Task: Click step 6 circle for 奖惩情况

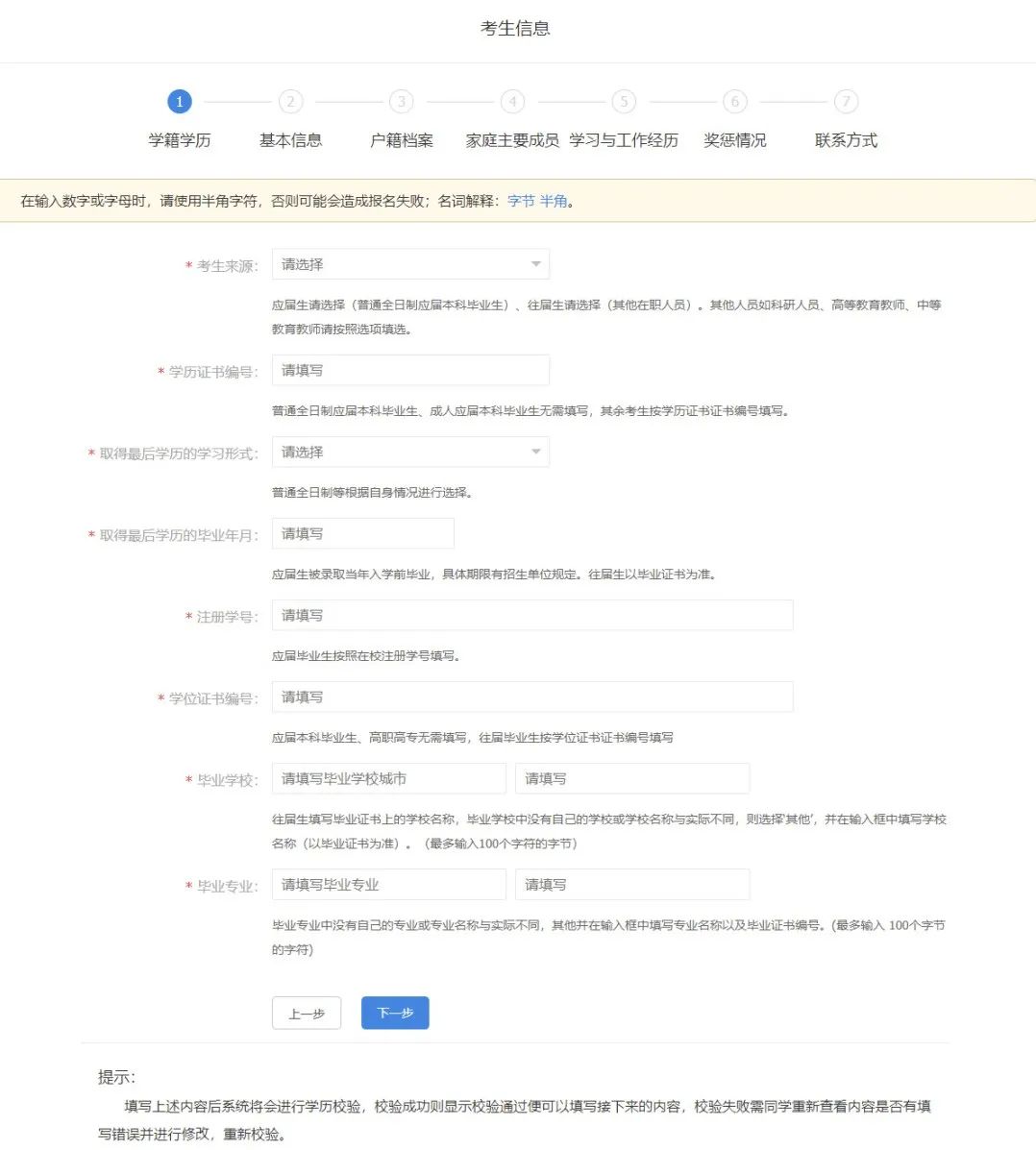Action: tap(734, 101)
